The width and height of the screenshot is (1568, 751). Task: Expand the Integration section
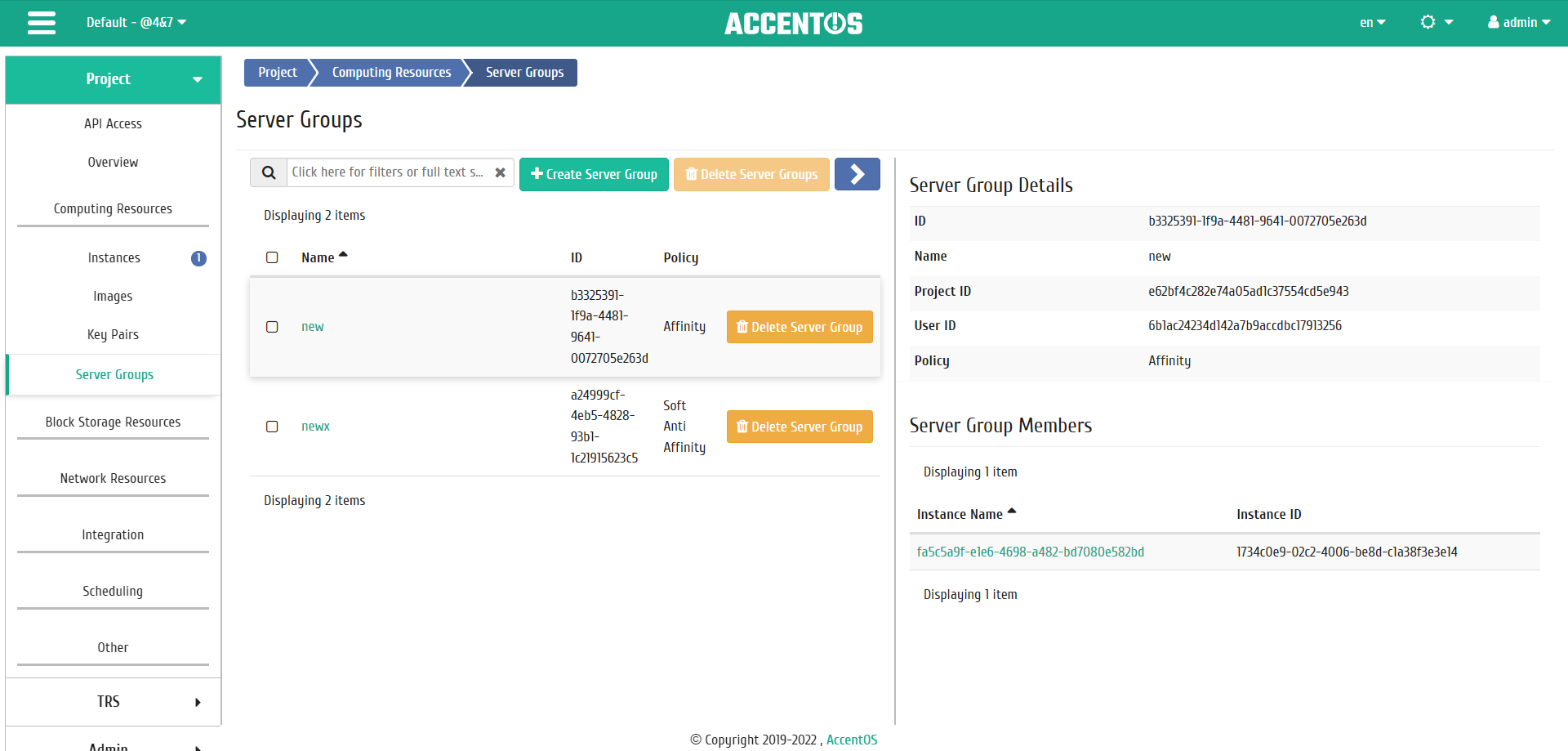click(114, 534)
